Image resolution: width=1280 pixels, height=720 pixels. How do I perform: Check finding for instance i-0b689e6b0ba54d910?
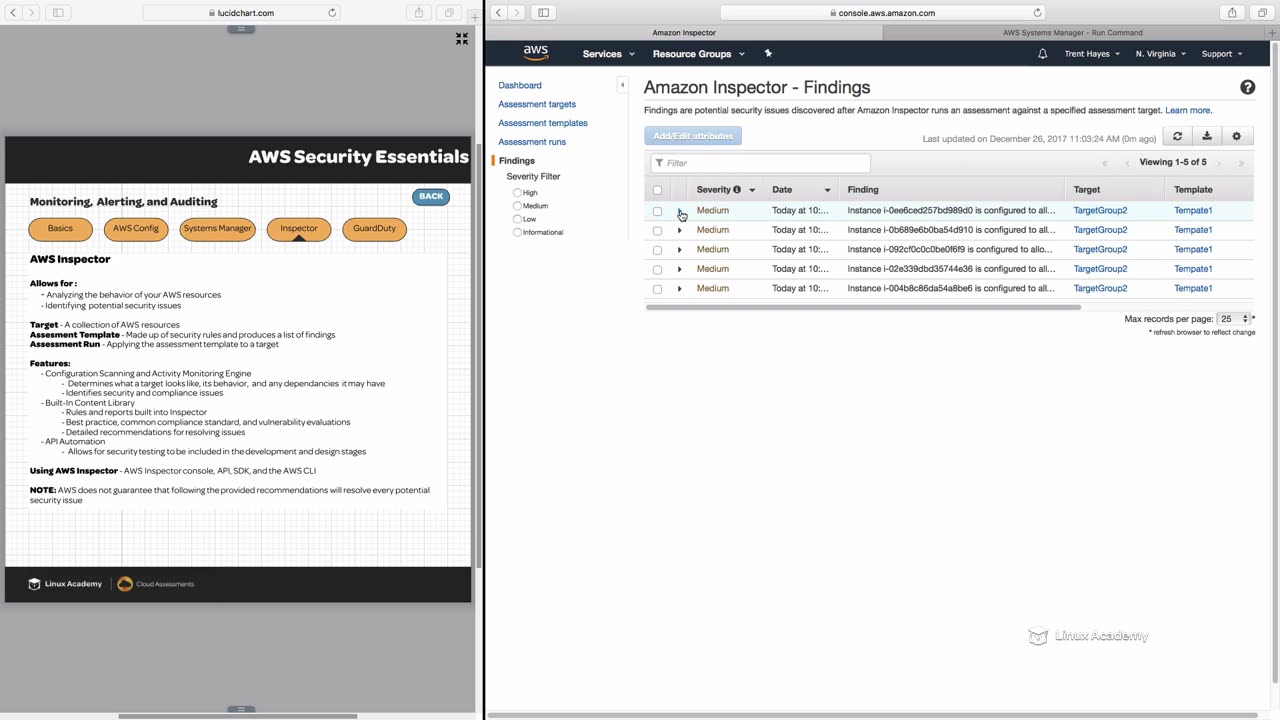[x=657, y=230]
